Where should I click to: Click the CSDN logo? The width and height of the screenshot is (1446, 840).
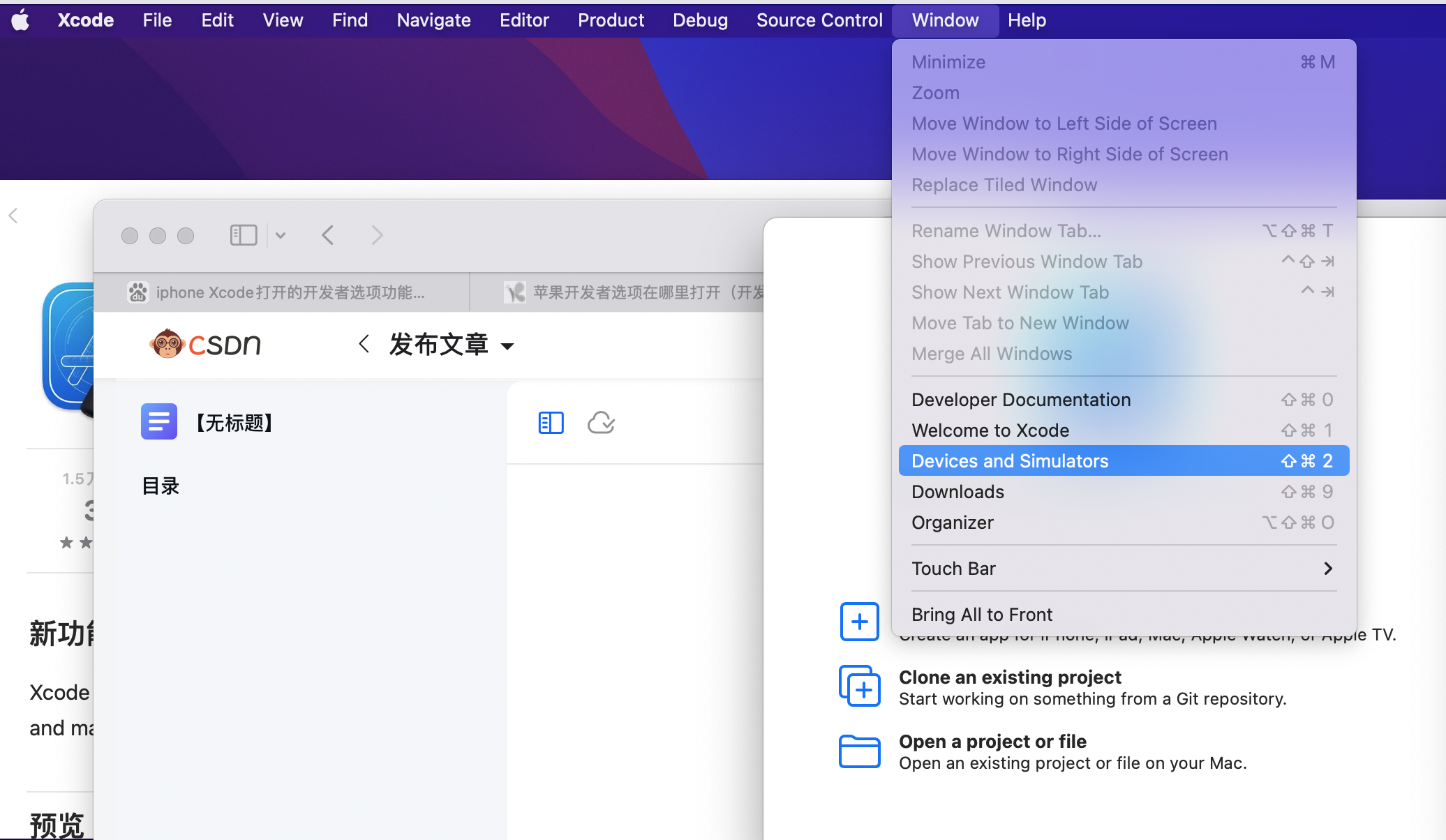pyautogui.click(x=205, y=343)
